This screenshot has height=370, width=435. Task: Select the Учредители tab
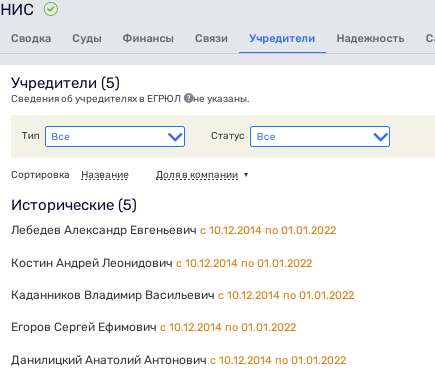282,38
